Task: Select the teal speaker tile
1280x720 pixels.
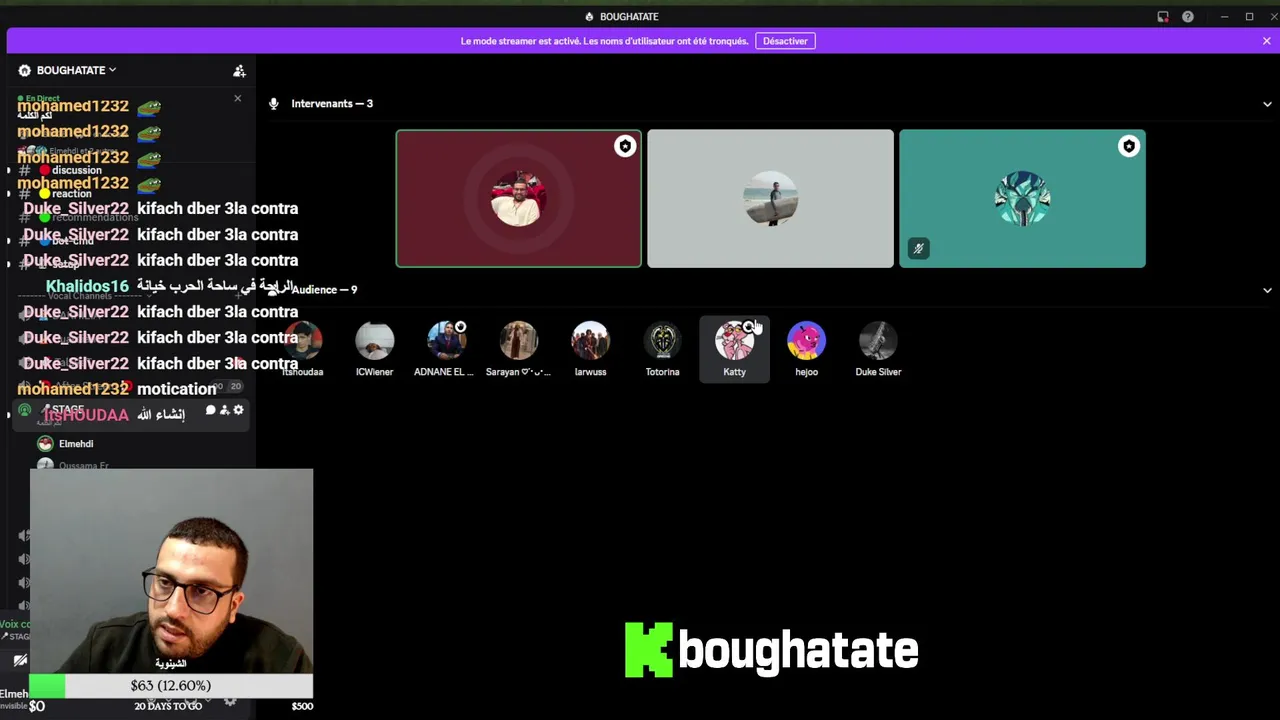Action: pos(1022,199)
